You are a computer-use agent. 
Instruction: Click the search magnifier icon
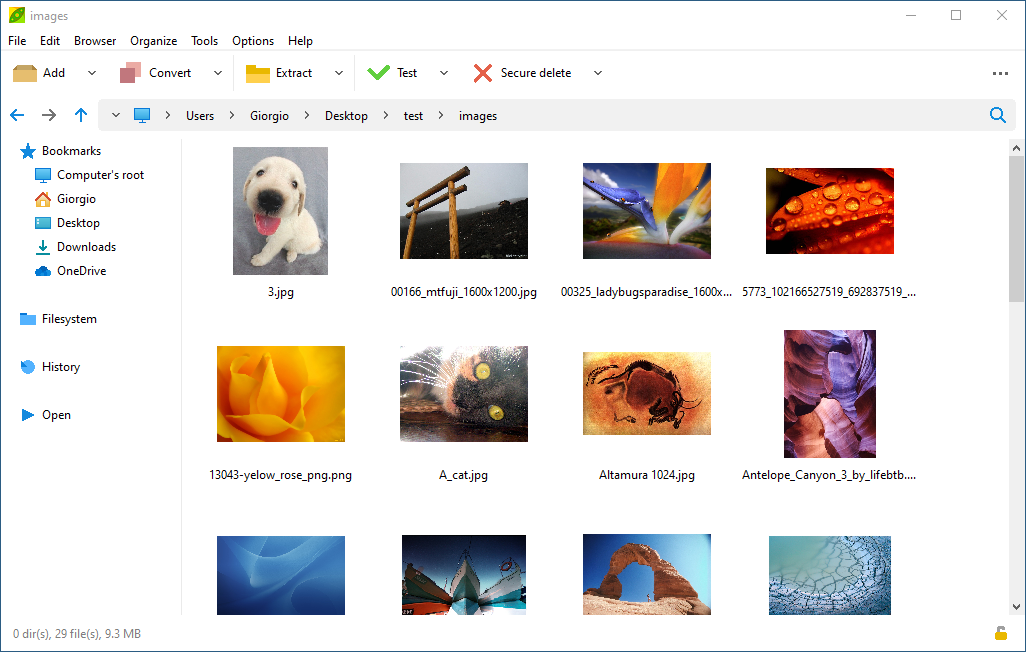pos(997,115)
